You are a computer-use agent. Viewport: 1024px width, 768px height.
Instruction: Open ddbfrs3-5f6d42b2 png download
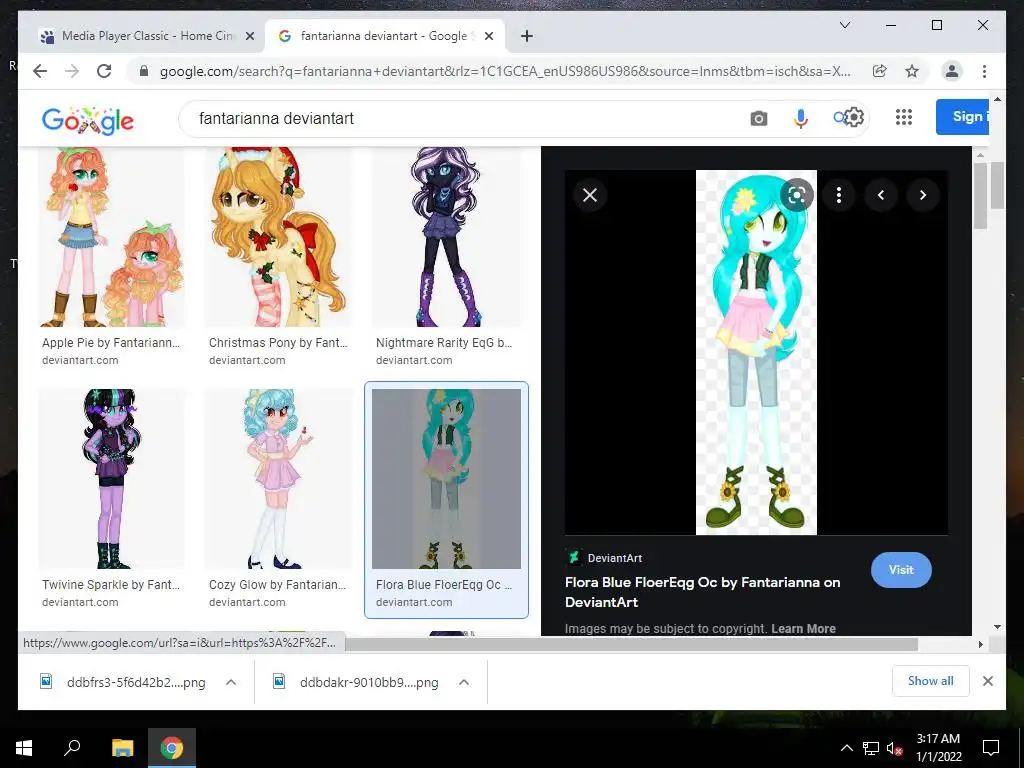pos(135,682)
